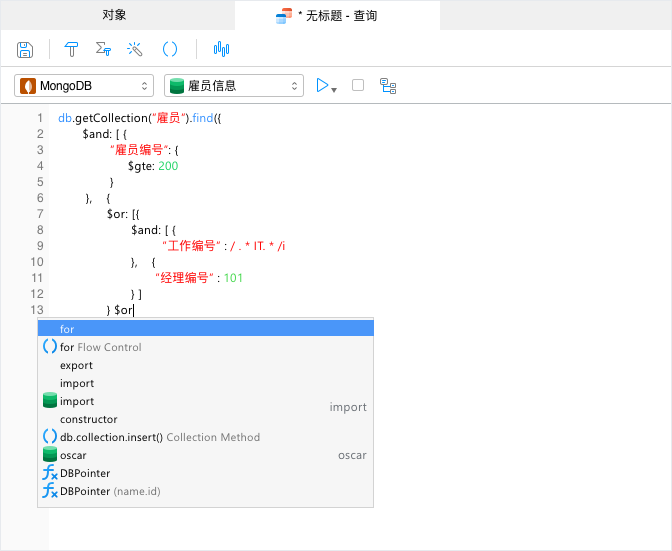Click the Stop square button
The width and height of the screenshot is (672, 551).
[x=358, y=86]
